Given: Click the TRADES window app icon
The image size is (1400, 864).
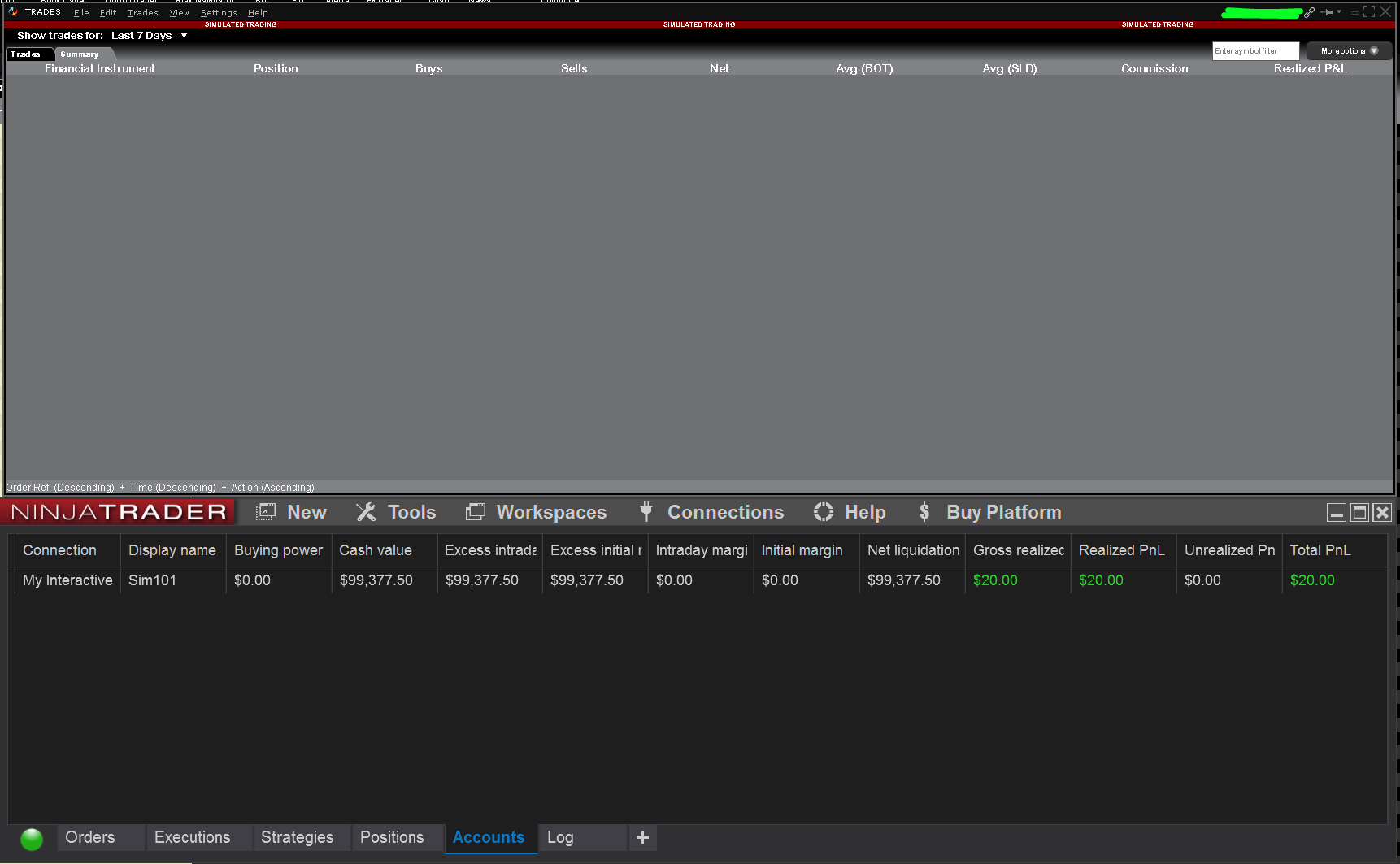Looking at the screenshot, I should click(x=11, y=11).
